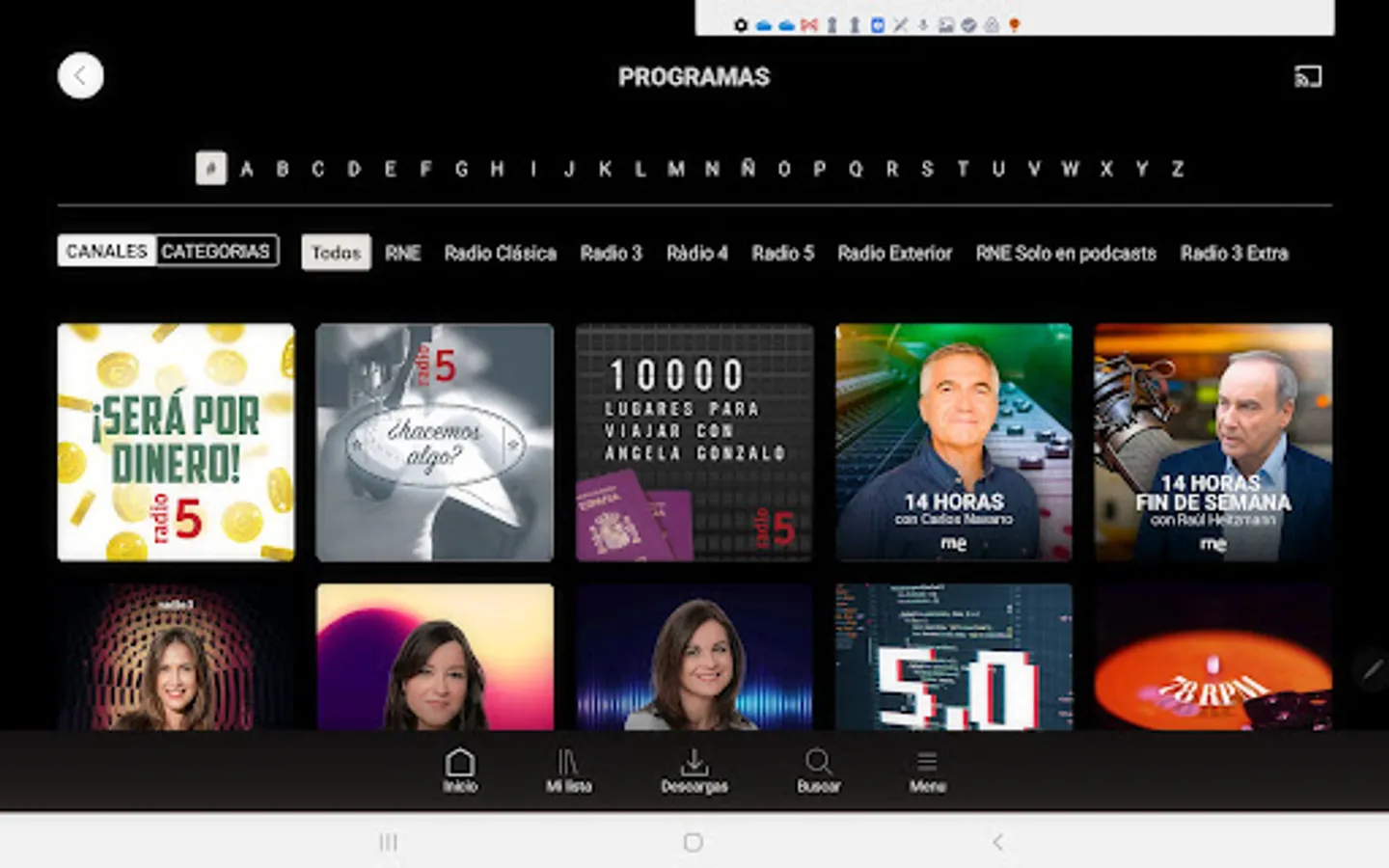Switch to CATEGORIAS view

216,251
